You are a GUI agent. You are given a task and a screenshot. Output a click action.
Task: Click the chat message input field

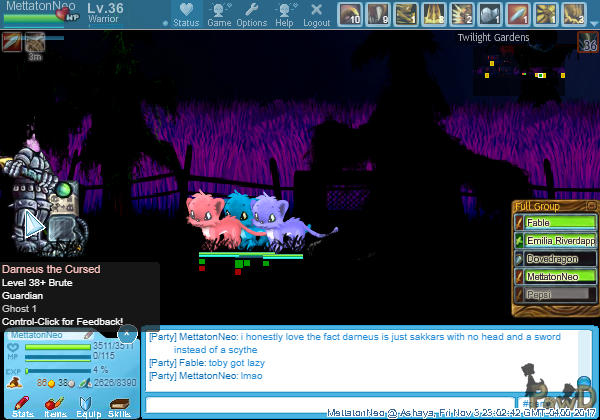coord(330,404)
